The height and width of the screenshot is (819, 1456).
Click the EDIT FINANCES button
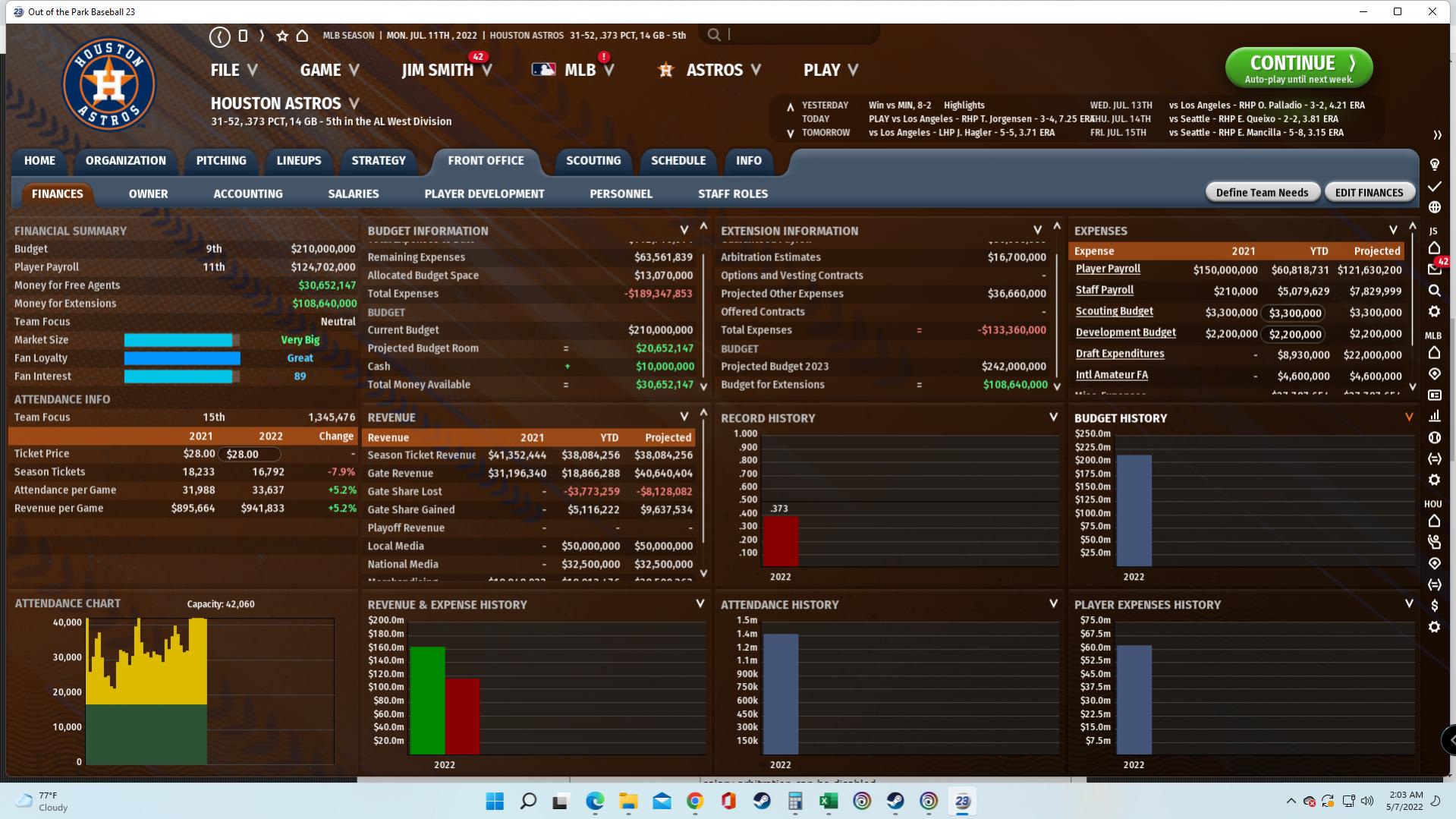[1369, 193]
